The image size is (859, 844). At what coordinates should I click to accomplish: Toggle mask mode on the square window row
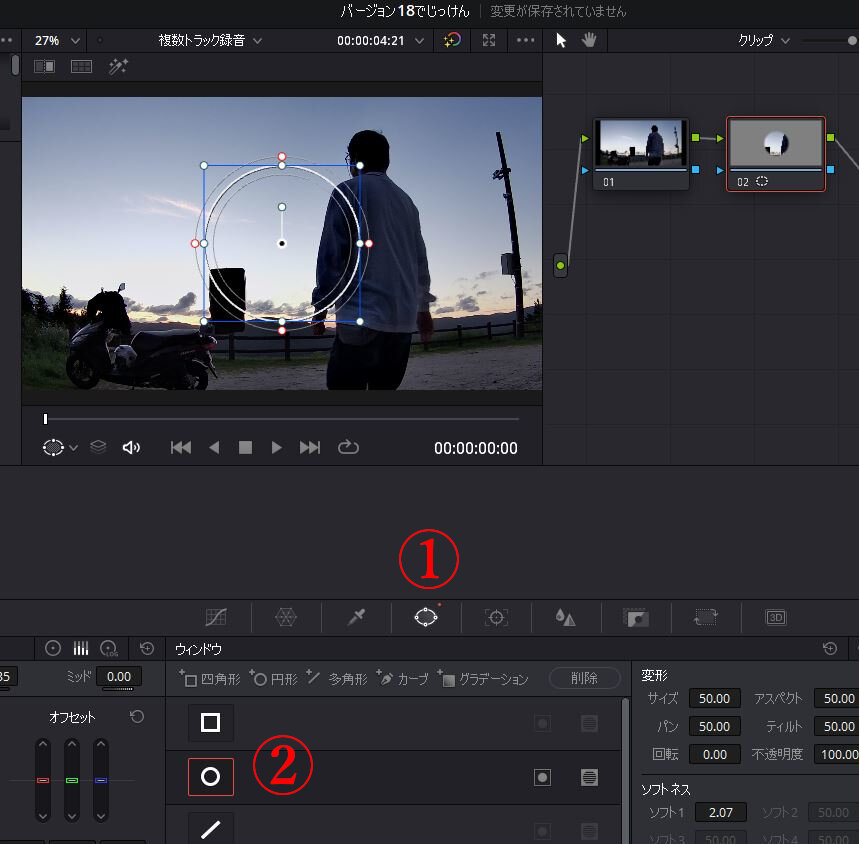(x=589, y=724)
